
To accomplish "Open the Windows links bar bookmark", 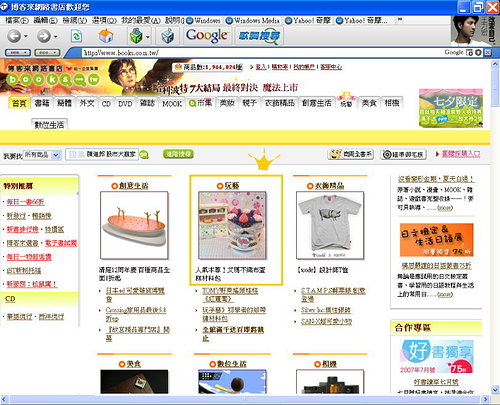I will (x=203, y=20).
